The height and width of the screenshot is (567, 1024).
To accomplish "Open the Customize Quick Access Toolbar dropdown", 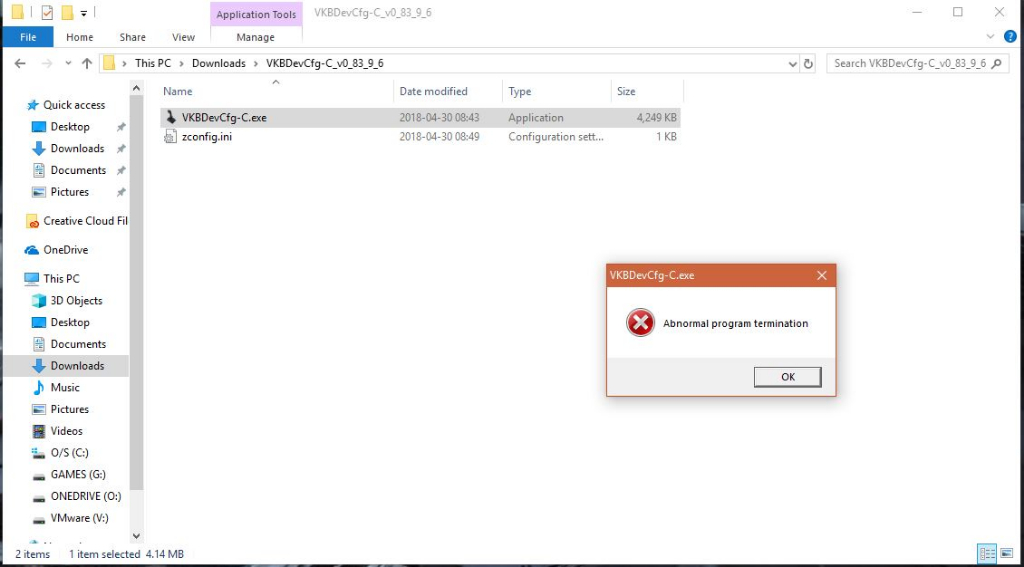I will point(84,12).
